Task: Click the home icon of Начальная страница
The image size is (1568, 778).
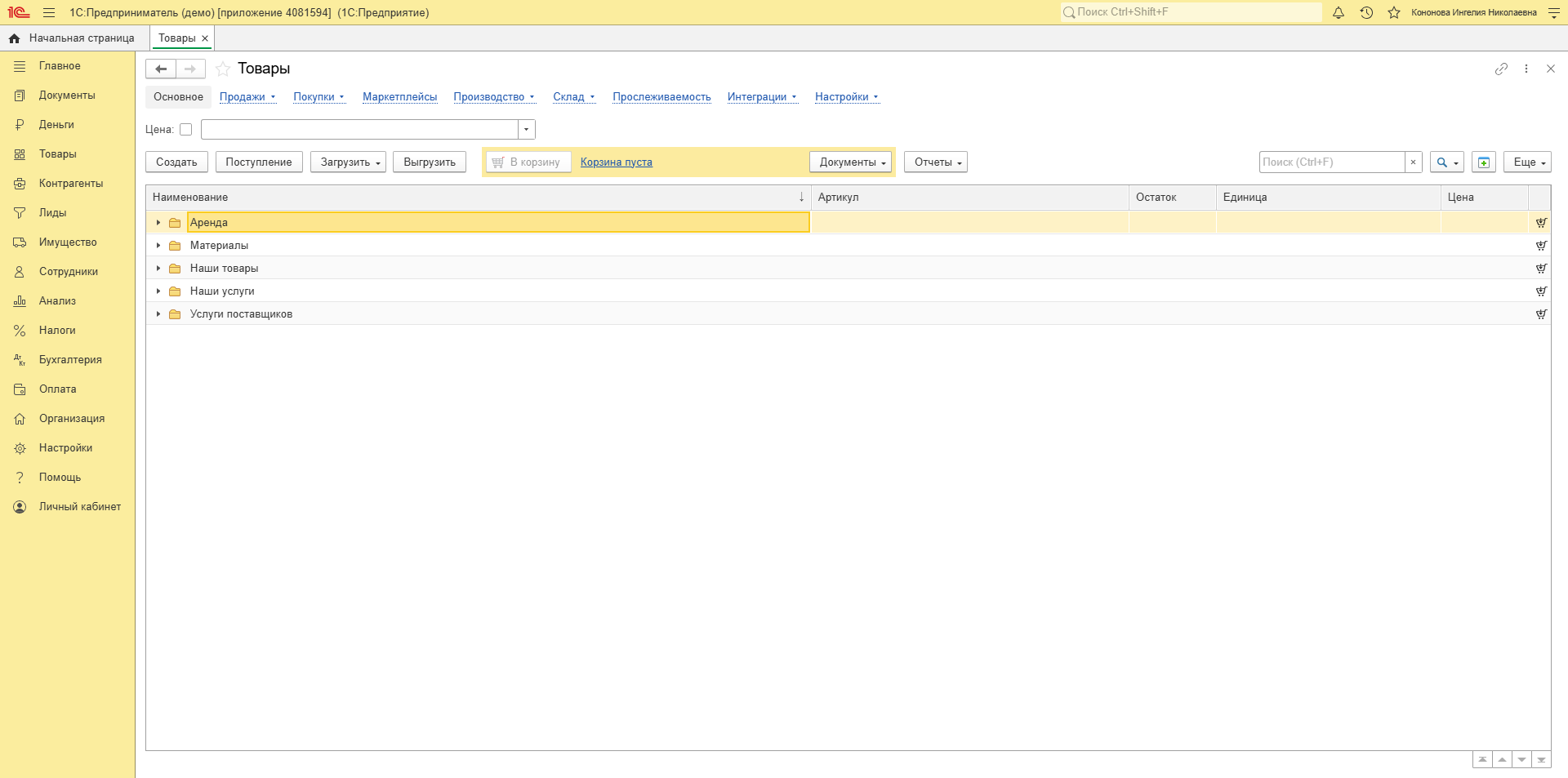Action: (14, 38)
